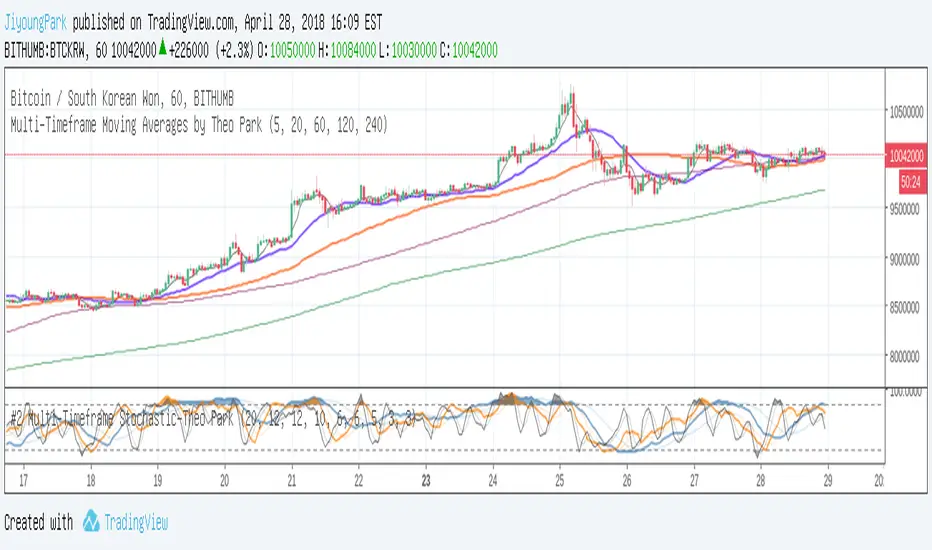Click the Bitcoin / South Korean Won title
932x550 pixels.
[122, 98]
